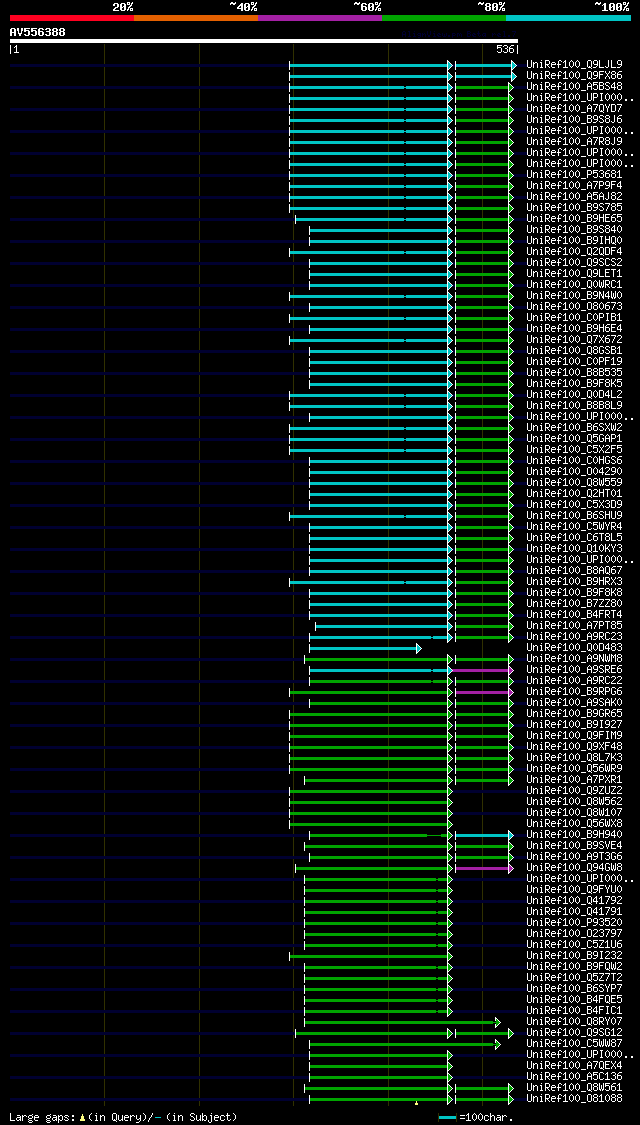The height and width of the screenshot is (1125, 640).
Task: Open UniRef100_A5AJ82
Action: click(x=574, y=197)
